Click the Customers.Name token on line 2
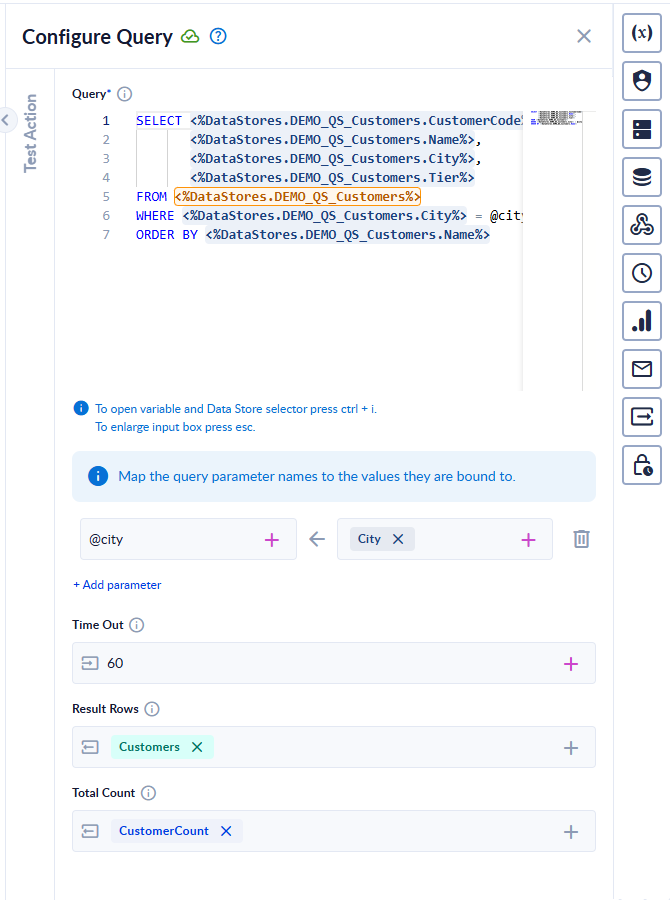Screen dimensions: 670x900 coord(332,139)
